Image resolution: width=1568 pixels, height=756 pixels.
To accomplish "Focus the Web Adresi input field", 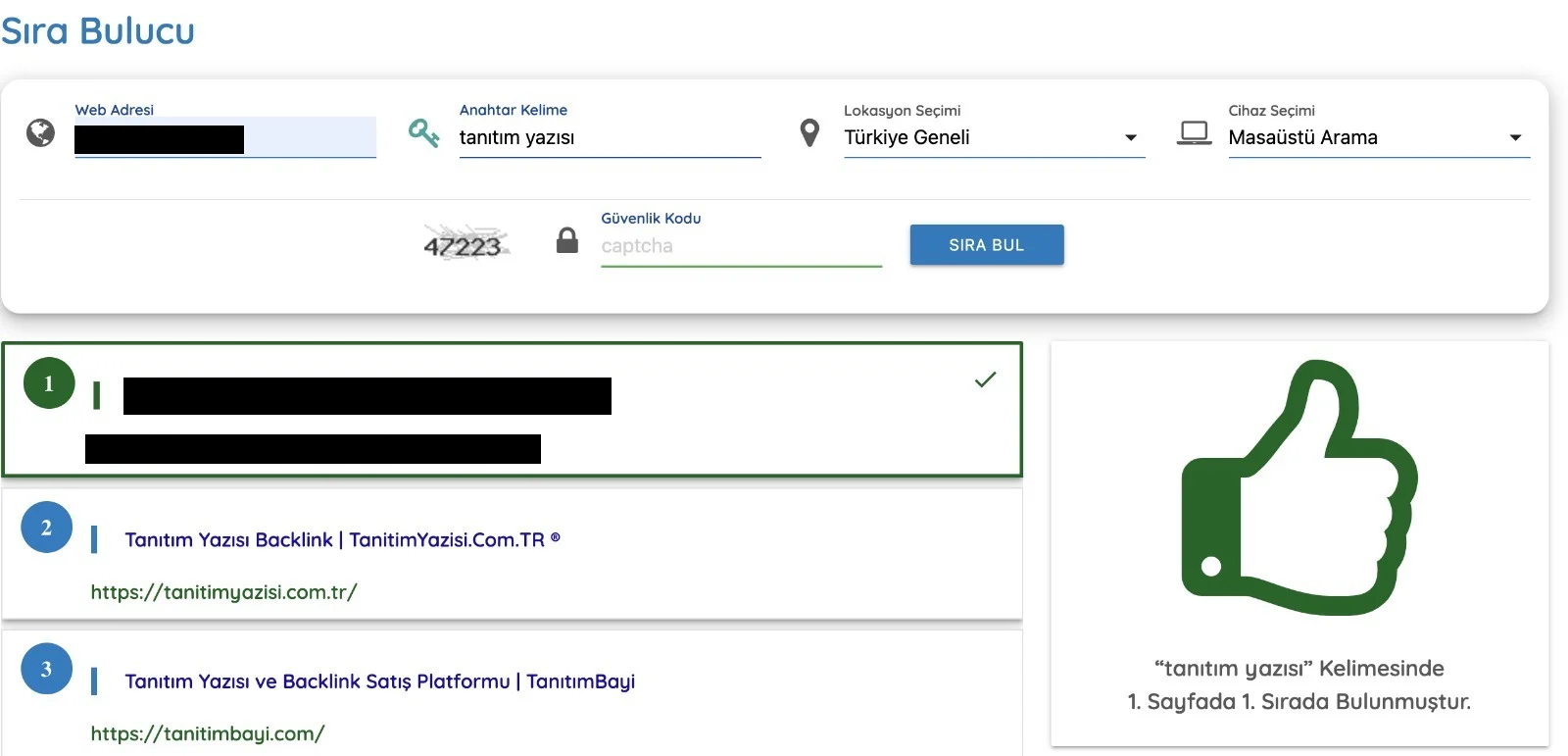I will (x=225, y=137).
